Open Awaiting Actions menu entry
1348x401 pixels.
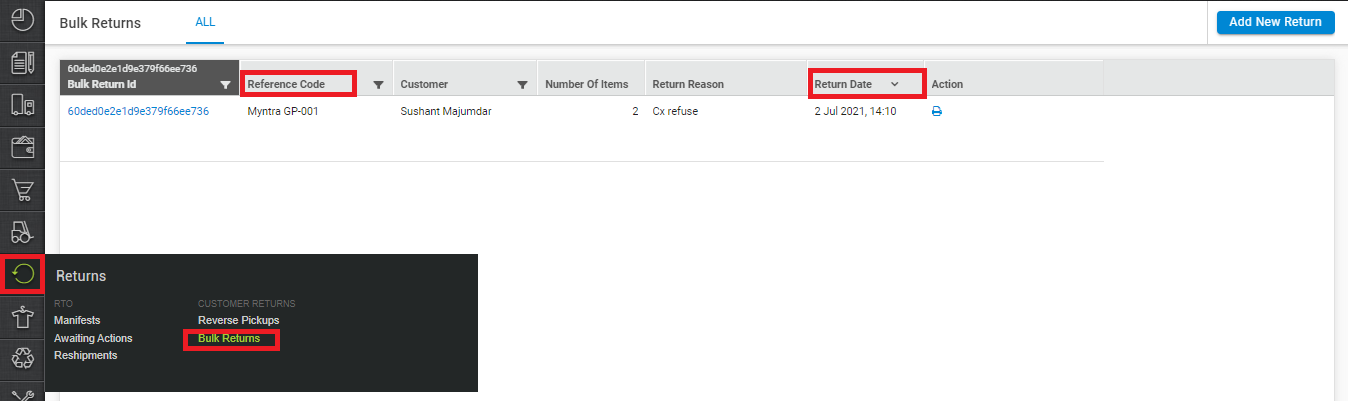point(93,338)
